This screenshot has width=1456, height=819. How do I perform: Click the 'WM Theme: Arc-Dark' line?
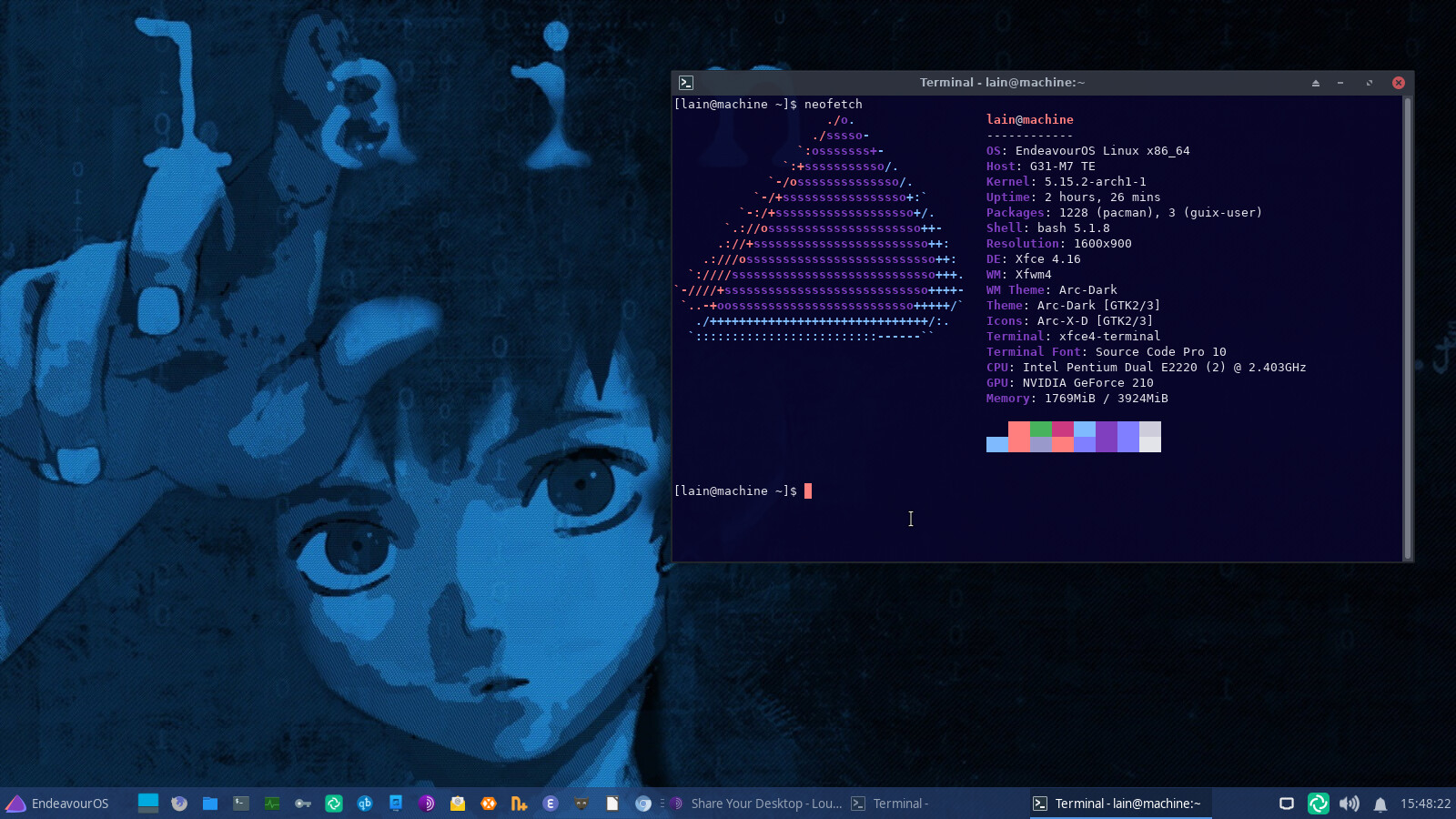point(1052,290)
